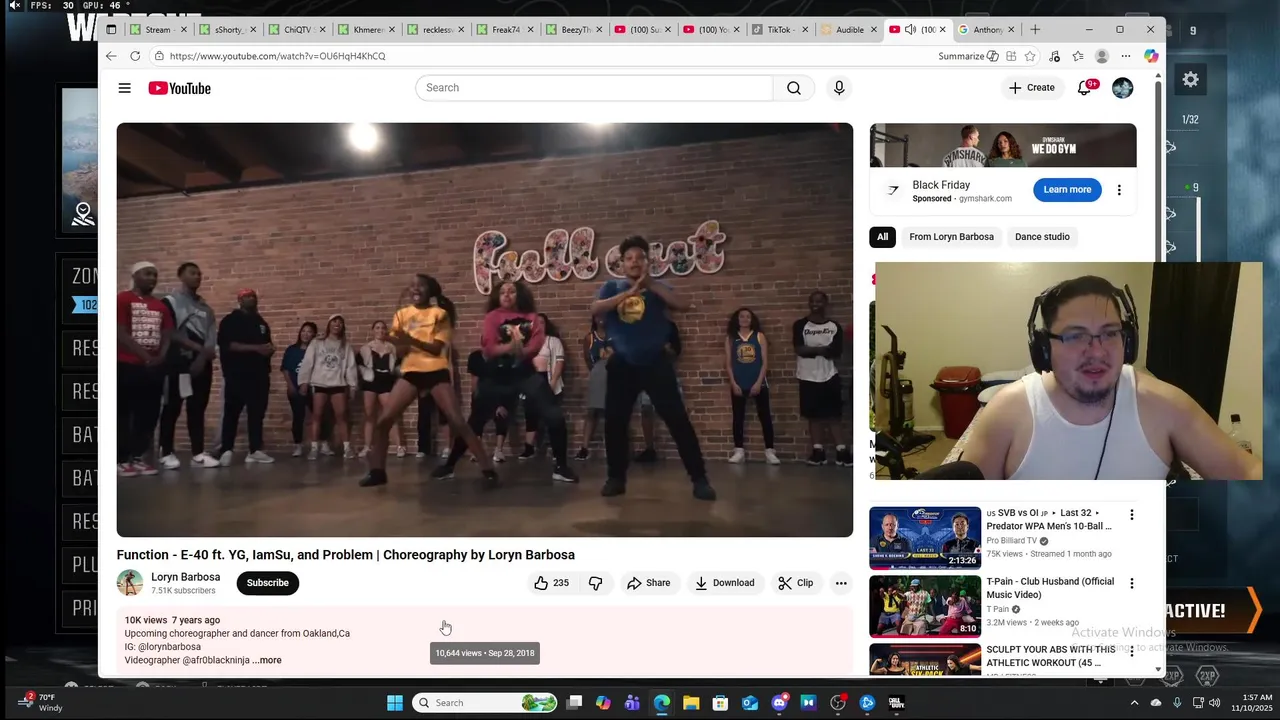Reload the page in browser
Image resolution: width=1280 pixels, height=720 pixels.
[135, 56]
